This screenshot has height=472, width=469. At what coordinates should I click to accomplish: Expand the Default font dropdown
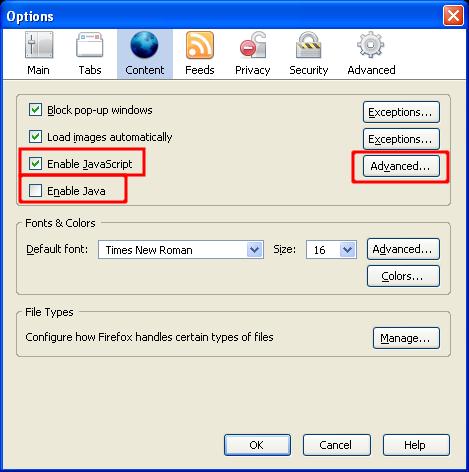(x=181, y=249)
